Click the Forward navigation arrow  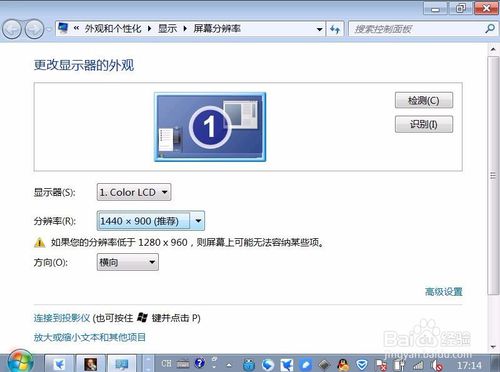34,29
